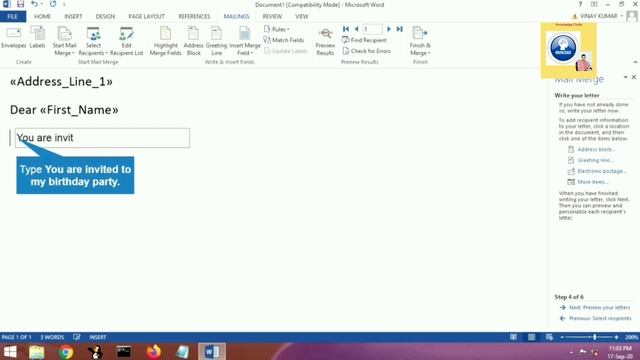Collapse the ribbon with the arrow
The height and width of the screenshot is (360, 640).
[x=635, y=62]
